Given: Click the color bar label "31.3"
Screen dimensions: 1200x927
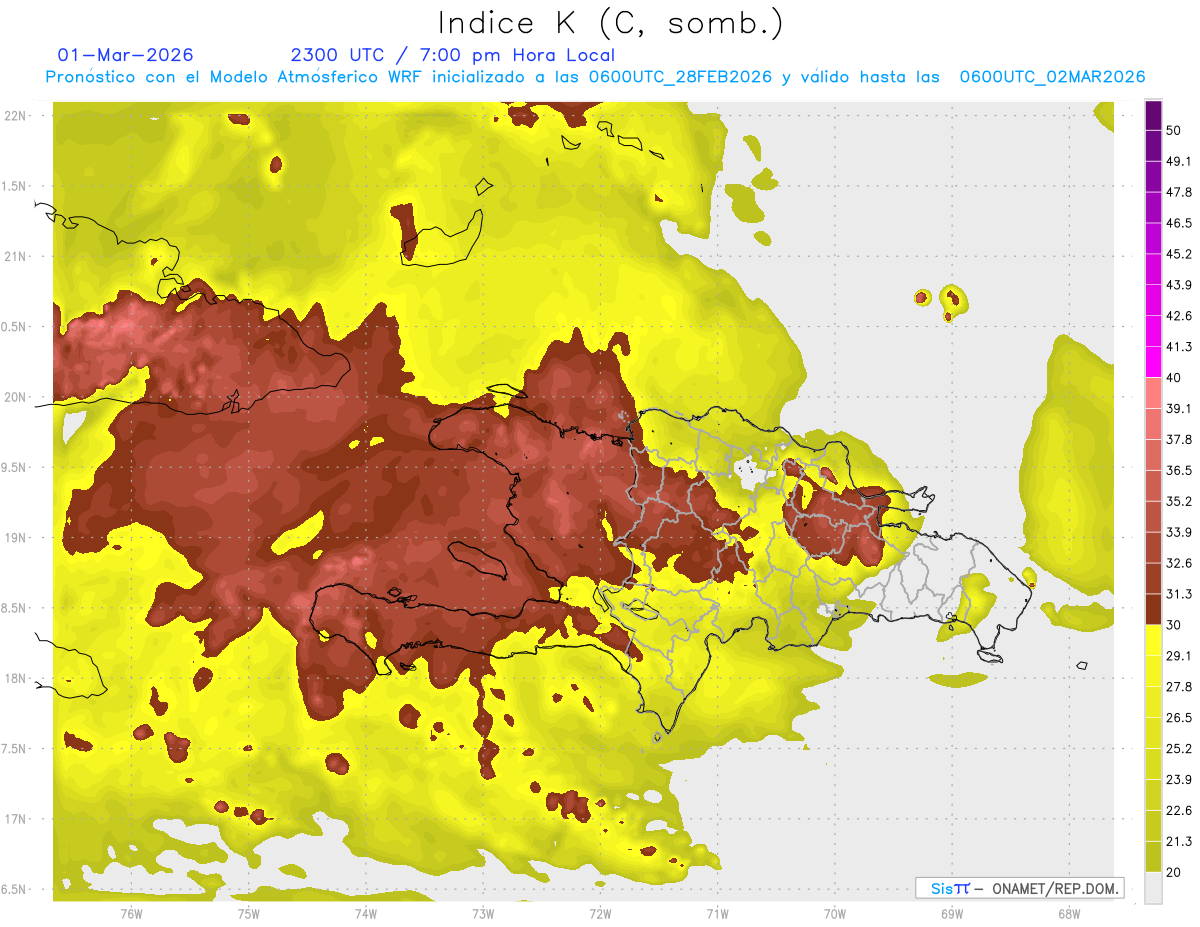Looking at the screenshot, I should 1179,594.
